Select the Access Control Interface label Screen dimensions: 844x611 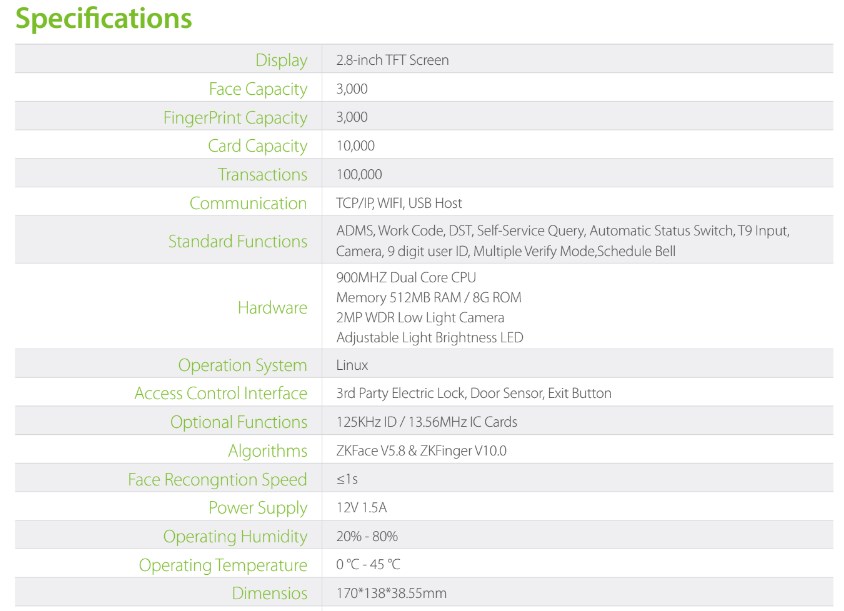pos(220,393)
